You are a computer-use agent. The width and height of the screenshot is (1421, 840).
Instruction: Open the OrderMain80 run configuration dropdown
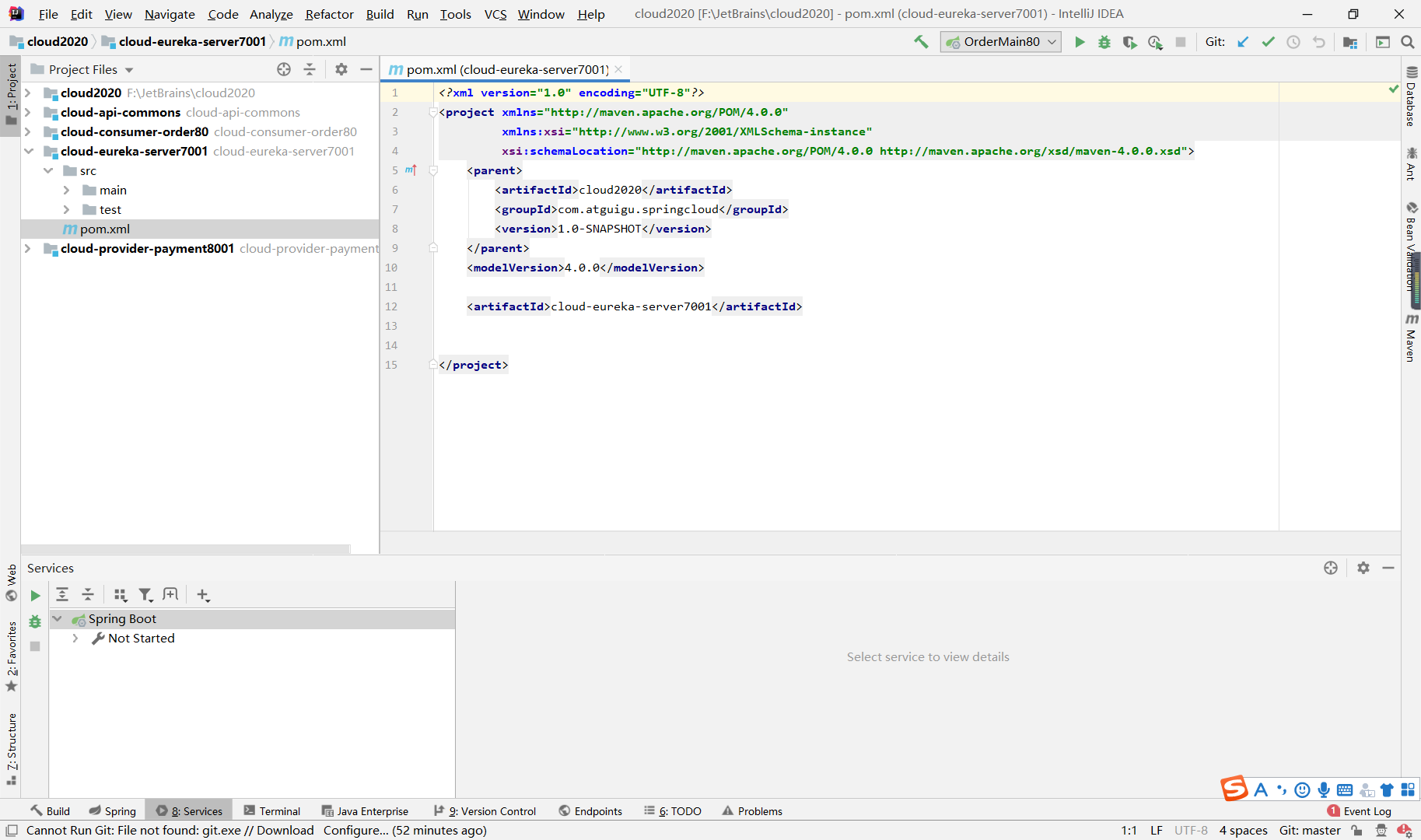[1001, 42]
